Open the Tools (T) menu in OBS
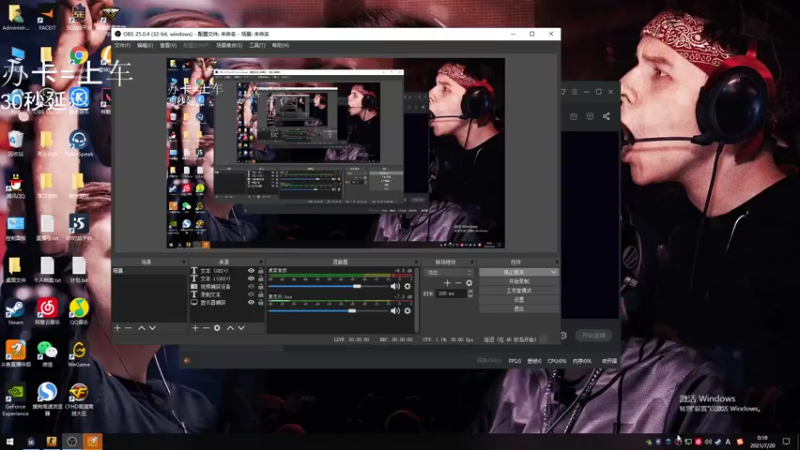The image size is (800, 450). (257, 45)
